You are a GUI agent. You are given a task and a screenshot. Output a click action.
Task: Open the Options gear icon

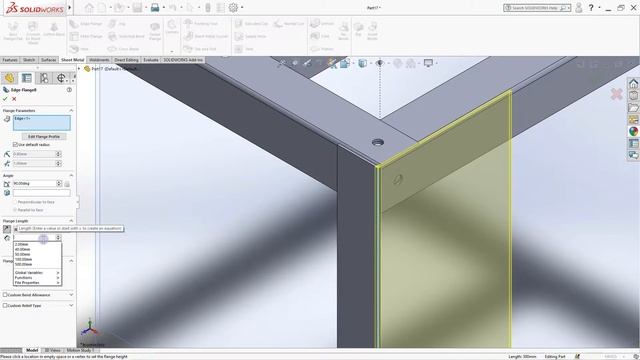pyautogui.click(x=233, y=7)
